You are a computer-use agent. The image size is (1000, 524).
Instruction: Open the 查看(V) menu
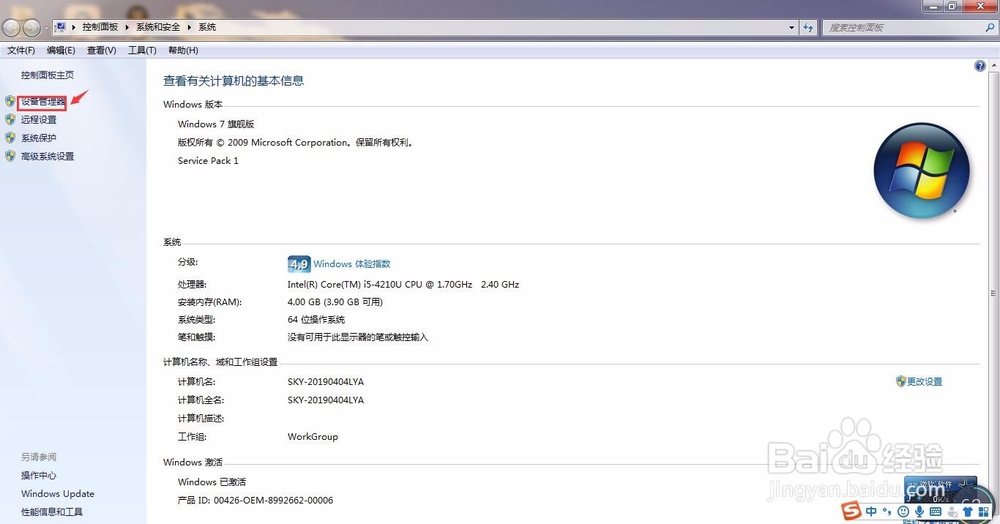101,50
